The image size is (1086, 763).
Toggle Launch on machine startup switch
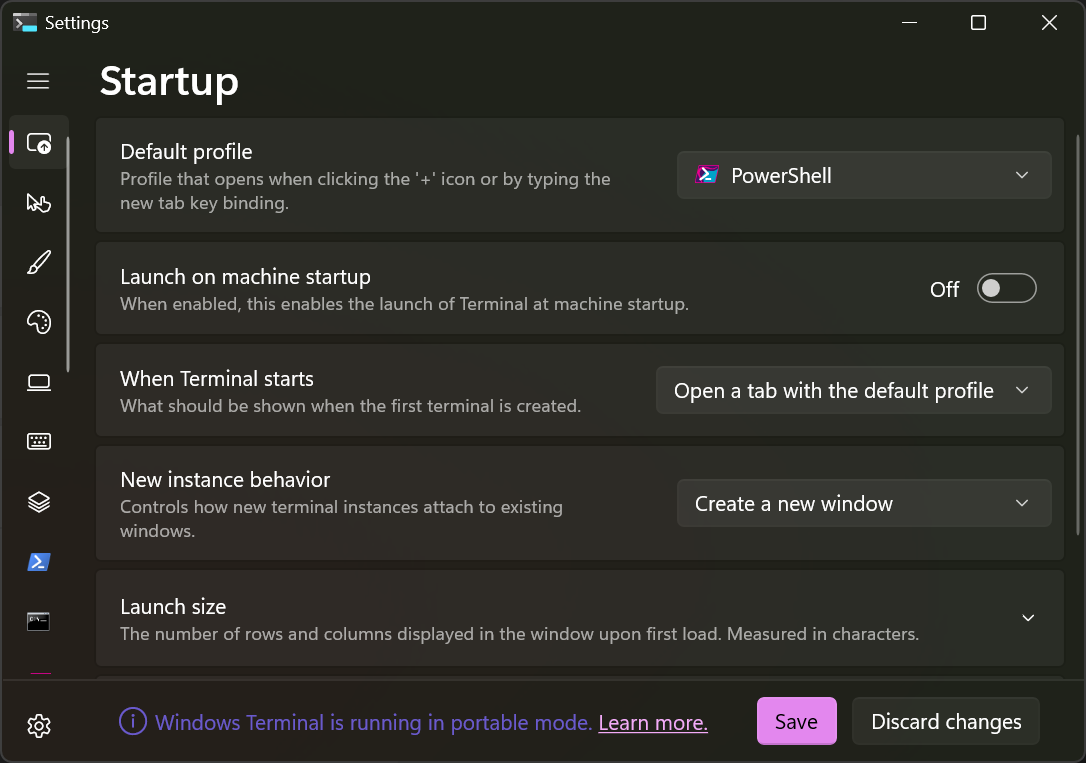coord(1006,288)
